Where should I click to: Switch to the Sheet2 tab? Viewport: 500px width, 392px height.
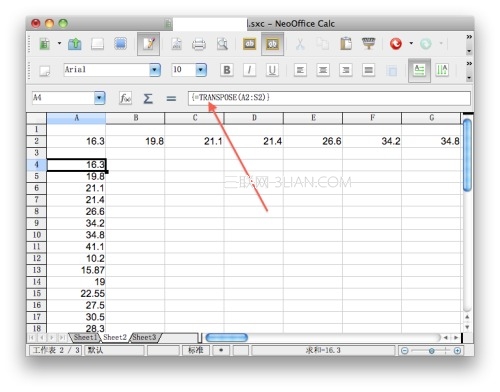tap(115, 337)
